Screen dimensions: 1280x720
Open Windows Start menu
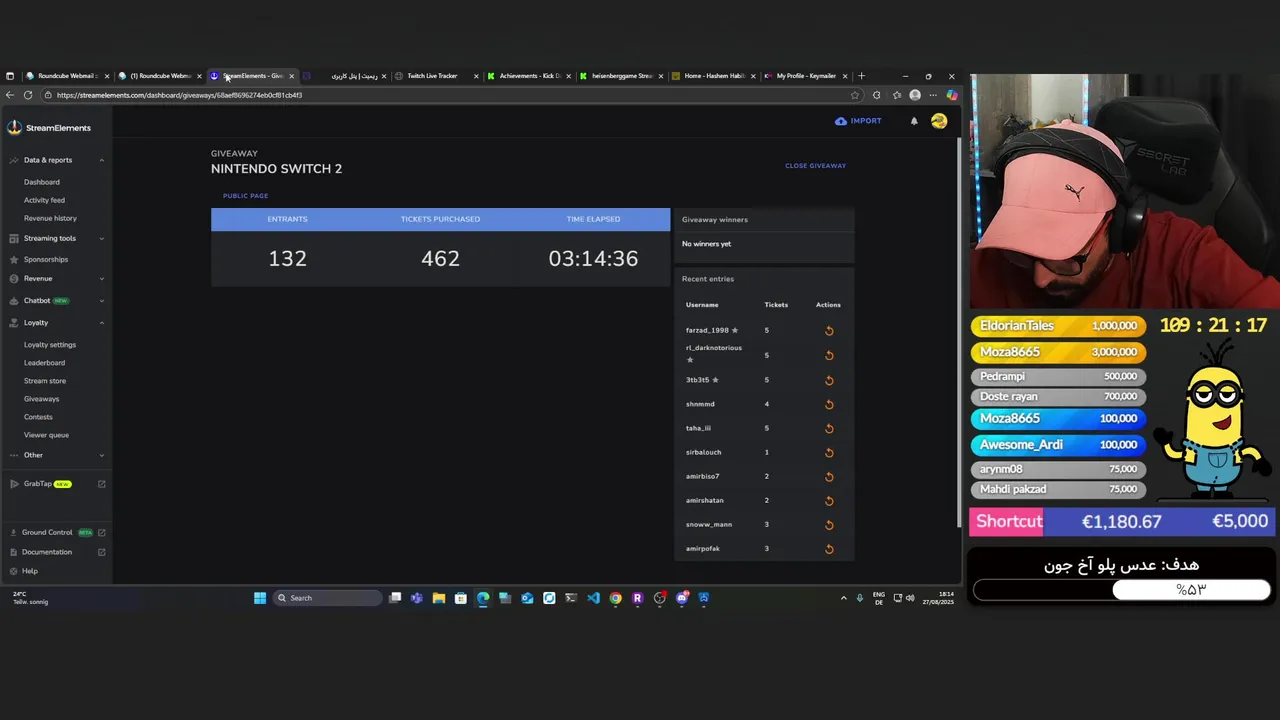(260, 598)
